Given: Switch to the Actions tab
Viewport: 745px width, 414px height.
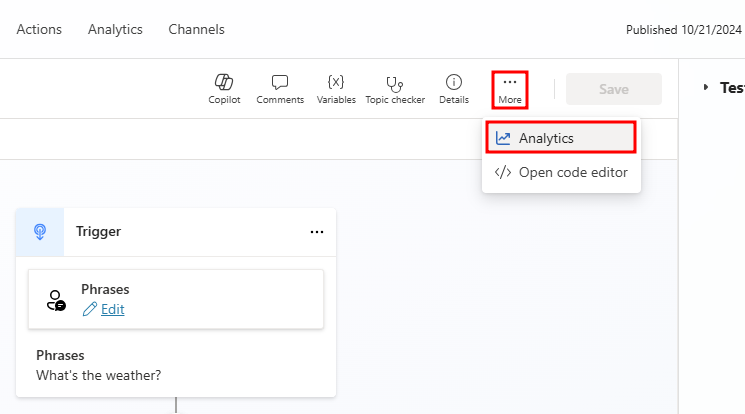Looking at the screenshot, I should click(39, 29).
